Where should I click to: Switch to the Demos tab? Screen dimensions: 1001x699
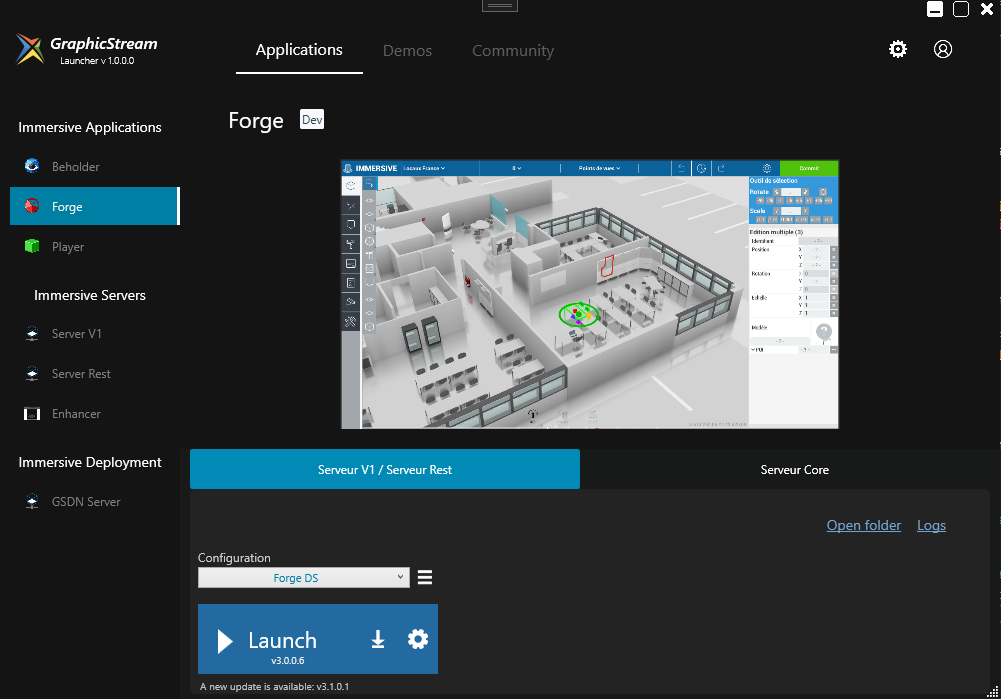407,50
